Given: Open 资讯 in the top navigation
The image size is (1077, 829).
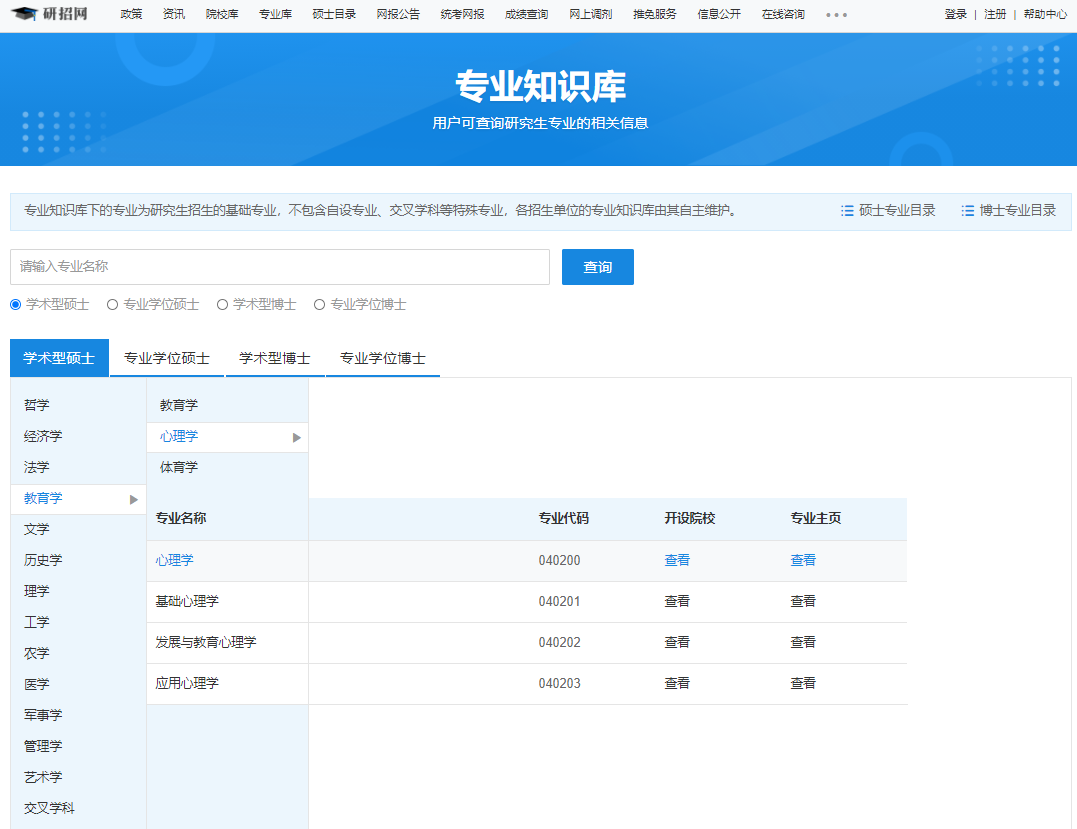Looking at the screenshot, I should (174, 14).
